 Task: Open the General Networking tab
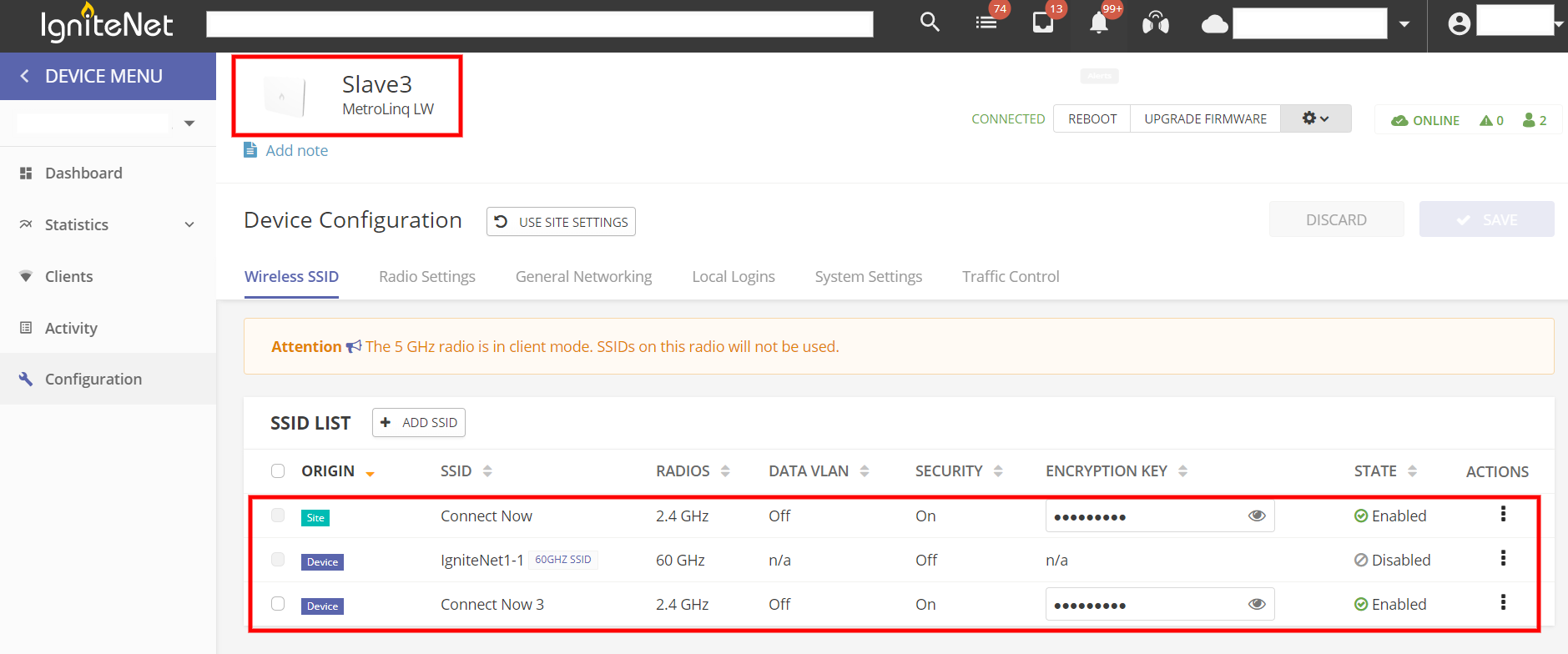tap(583, 276)
